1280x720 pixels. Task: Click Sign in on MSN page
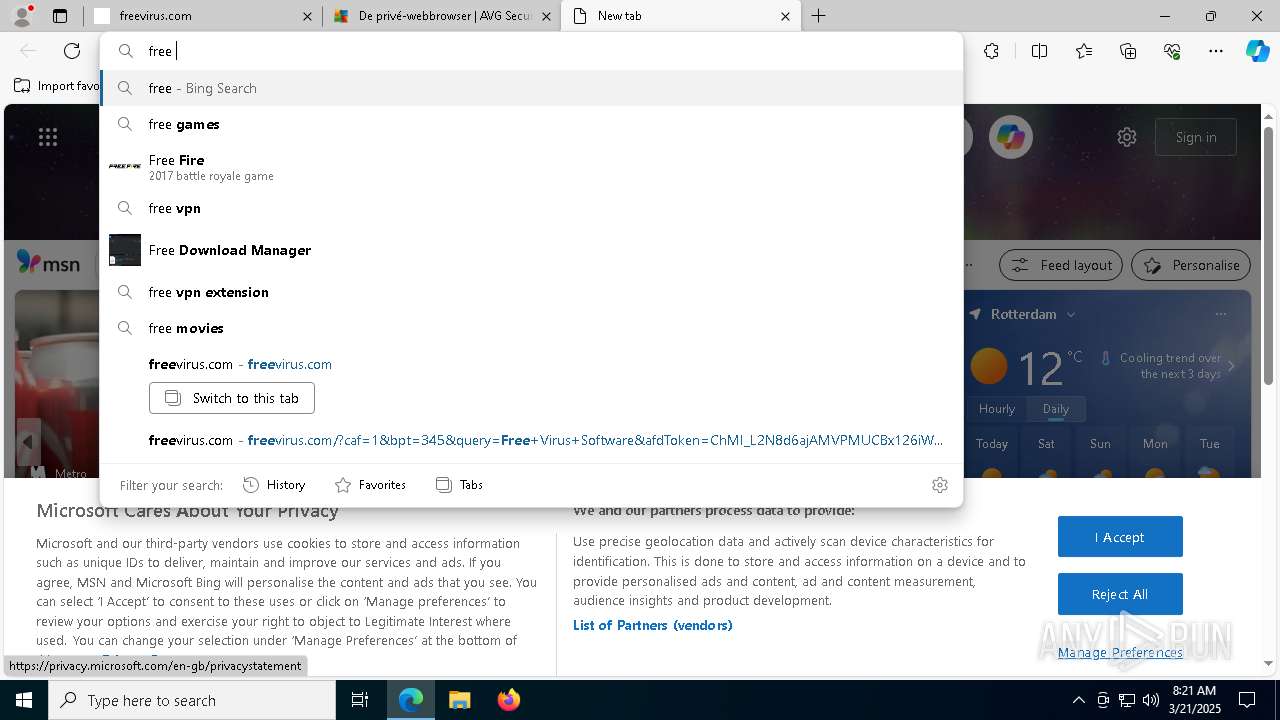[x=1196, y=137]
